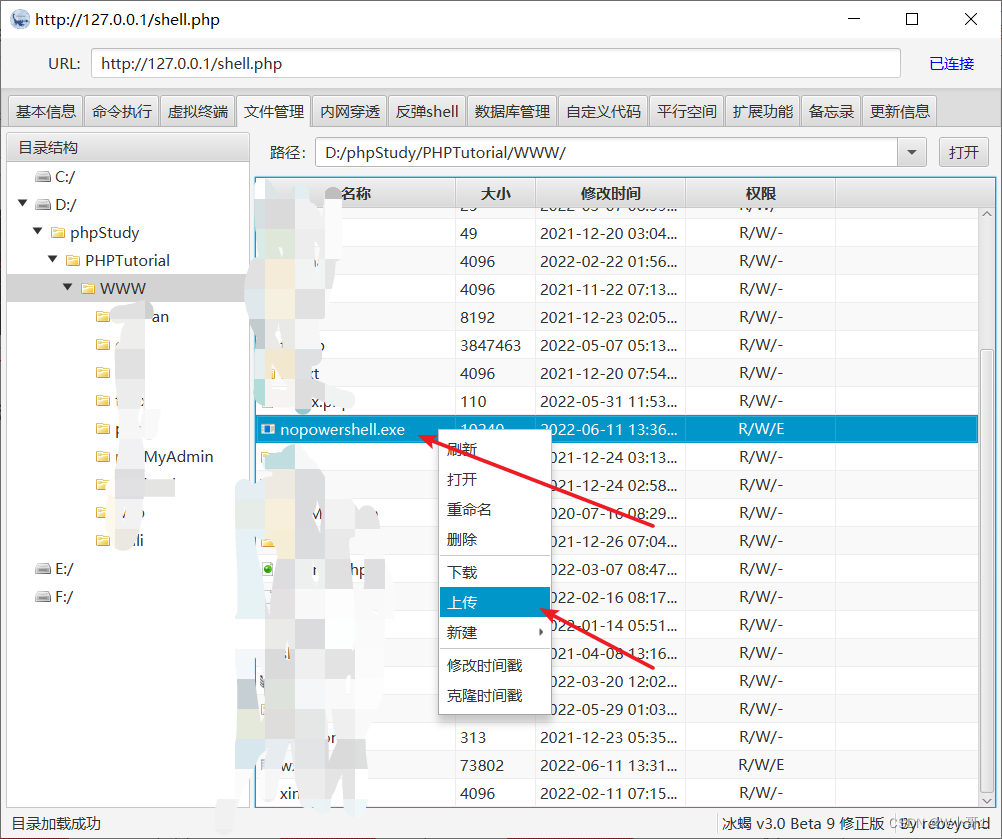
Task: Click the 目录加载成功 status text
Action: point(56,823)
